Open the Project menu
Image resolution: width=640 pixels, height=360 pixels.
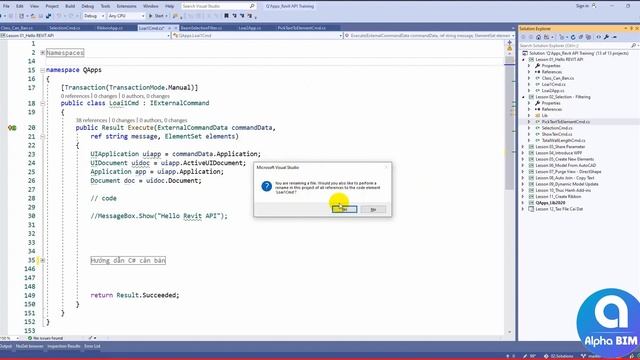pos(52,6)
